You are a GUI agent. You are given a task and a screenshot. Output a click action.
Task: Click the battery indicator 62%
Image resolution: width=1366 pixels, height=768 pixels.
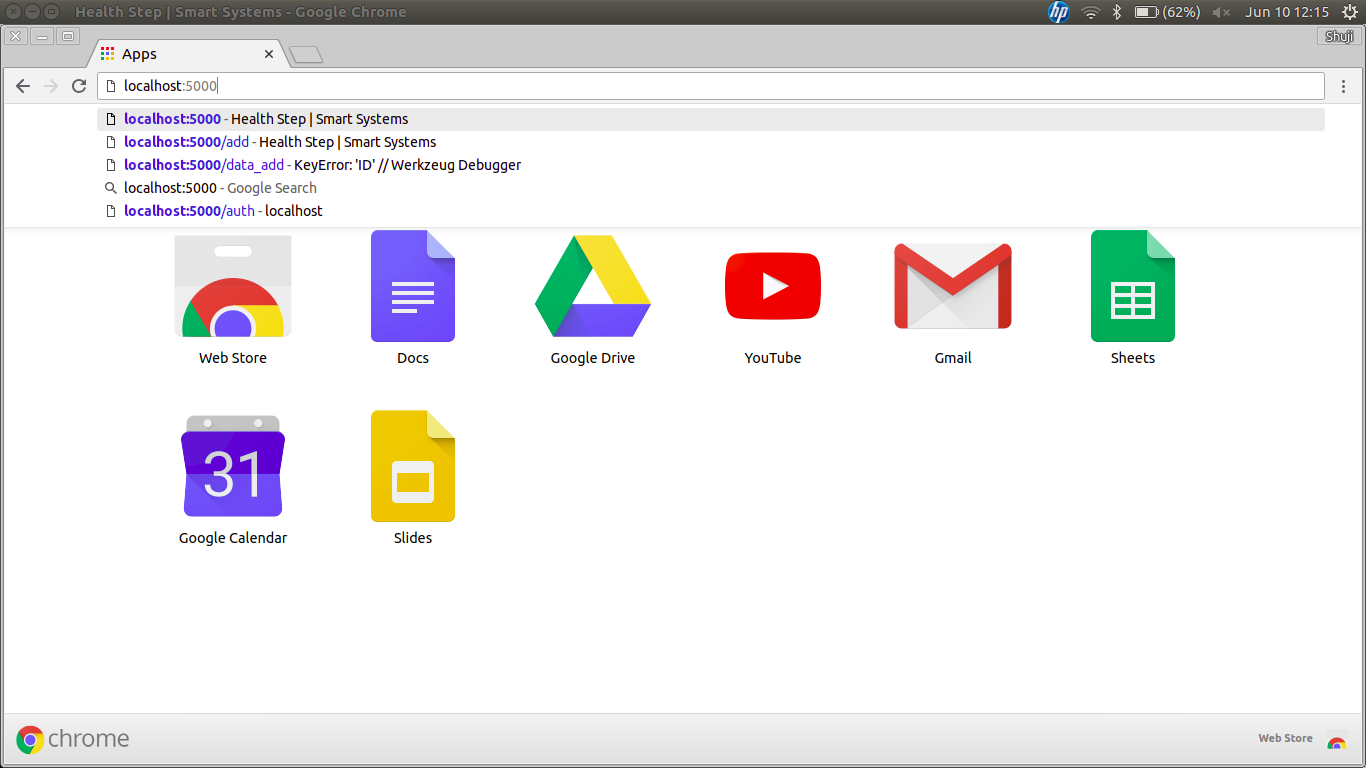1168,12
